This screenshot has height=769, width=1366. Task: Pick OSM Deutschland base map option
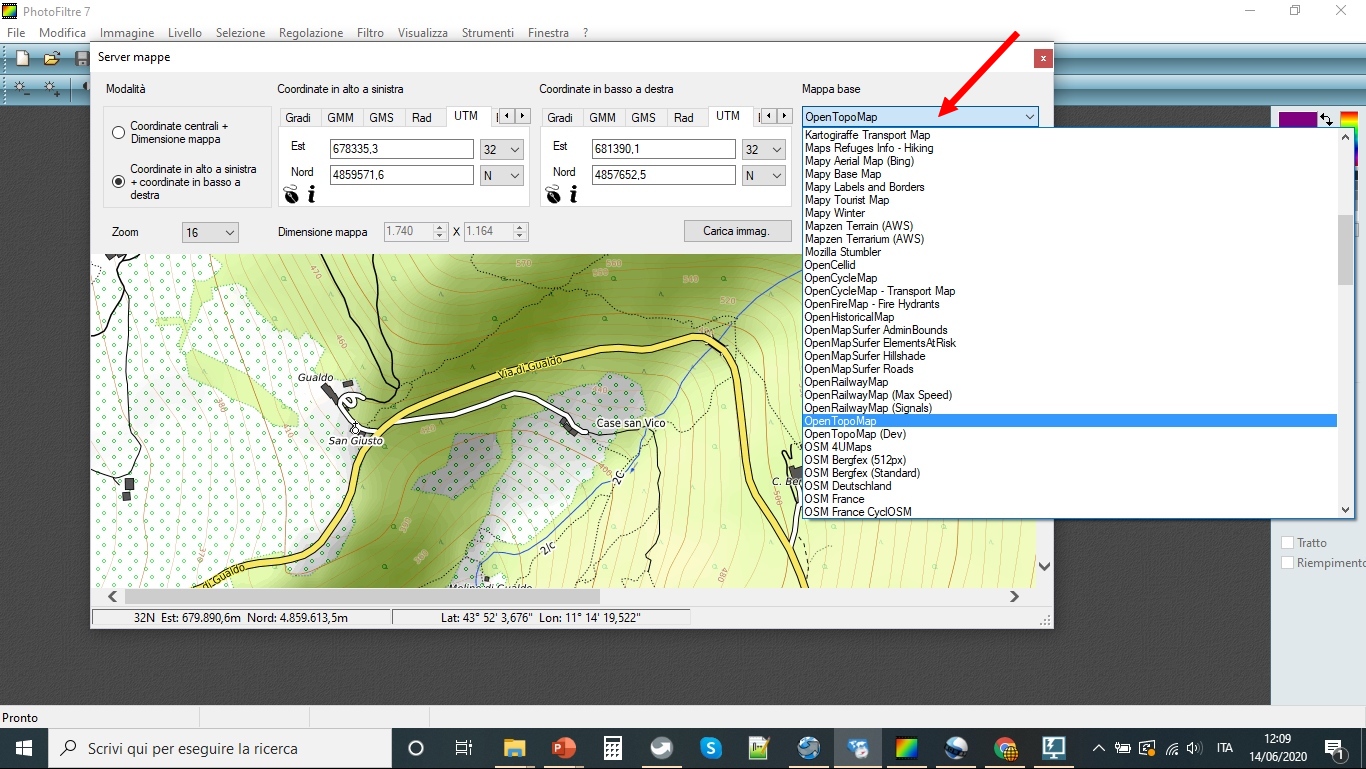click(x=847, y=486)
